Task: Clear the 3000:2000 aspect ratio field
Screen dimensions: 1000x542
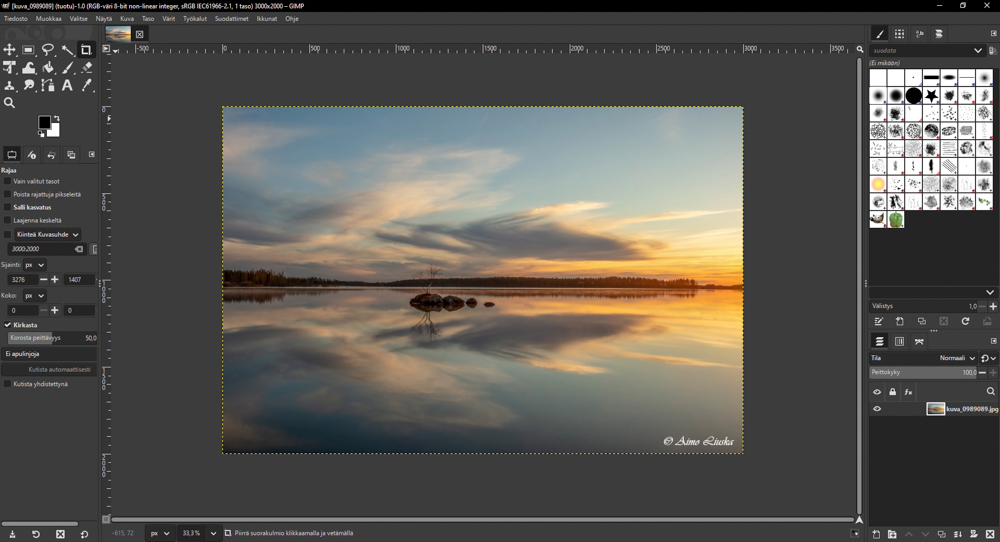Action: click(79, 249)
